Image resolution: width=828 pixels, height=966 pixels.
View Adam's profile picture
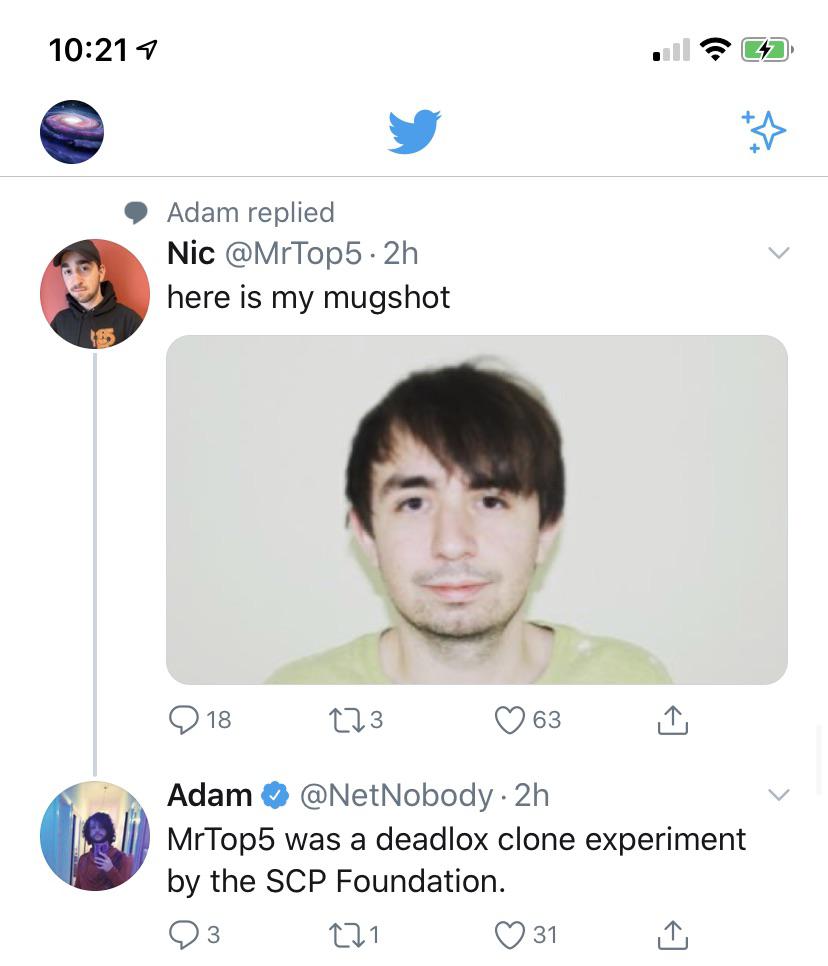94,836
